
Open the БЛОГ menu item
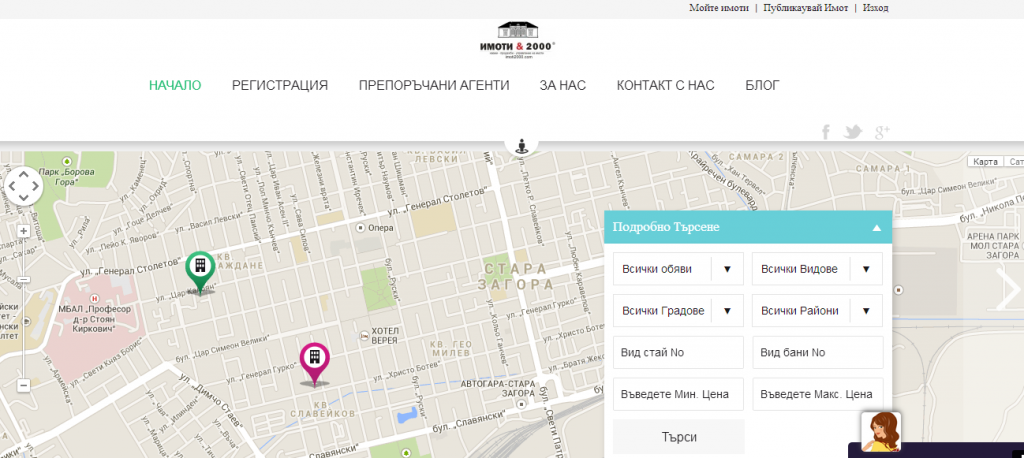pyautogui.click(x=763, y=86)
